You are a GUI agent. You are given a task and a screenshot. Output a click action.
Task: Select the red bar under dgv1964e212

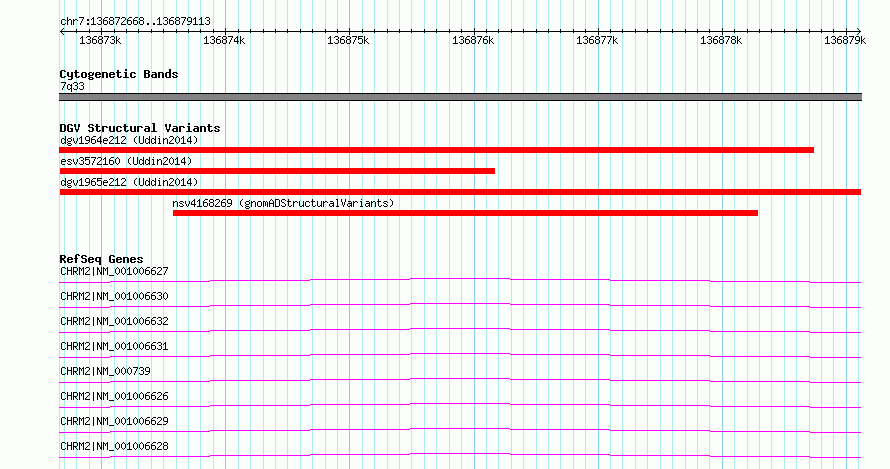[436, 150]
